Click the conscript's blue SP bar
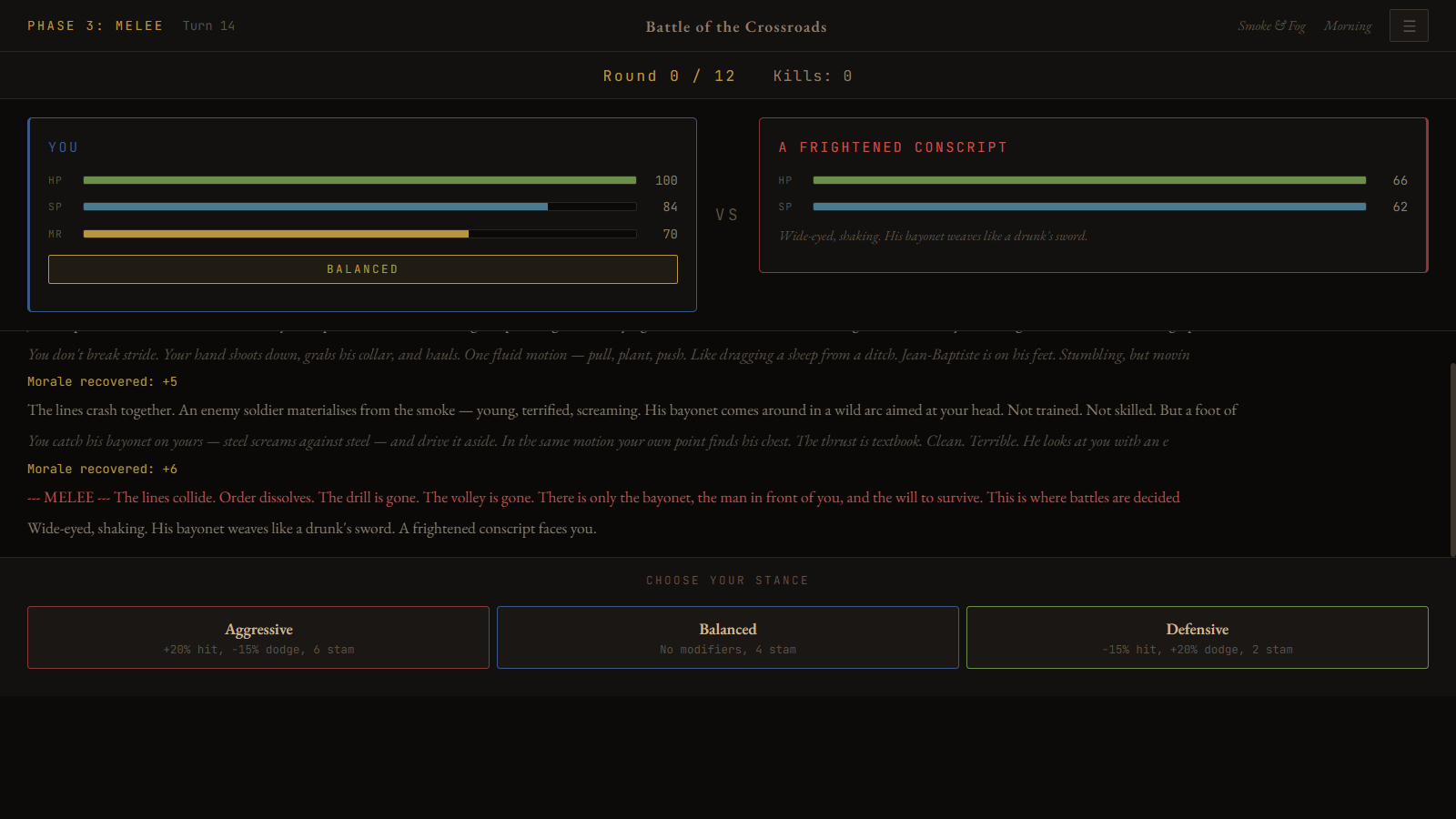 (x=1089, y=207)
